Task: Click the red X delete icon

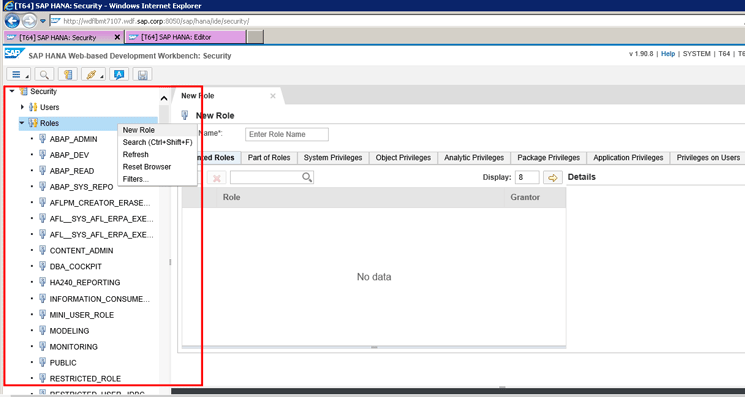Action: tap(217, 178)
